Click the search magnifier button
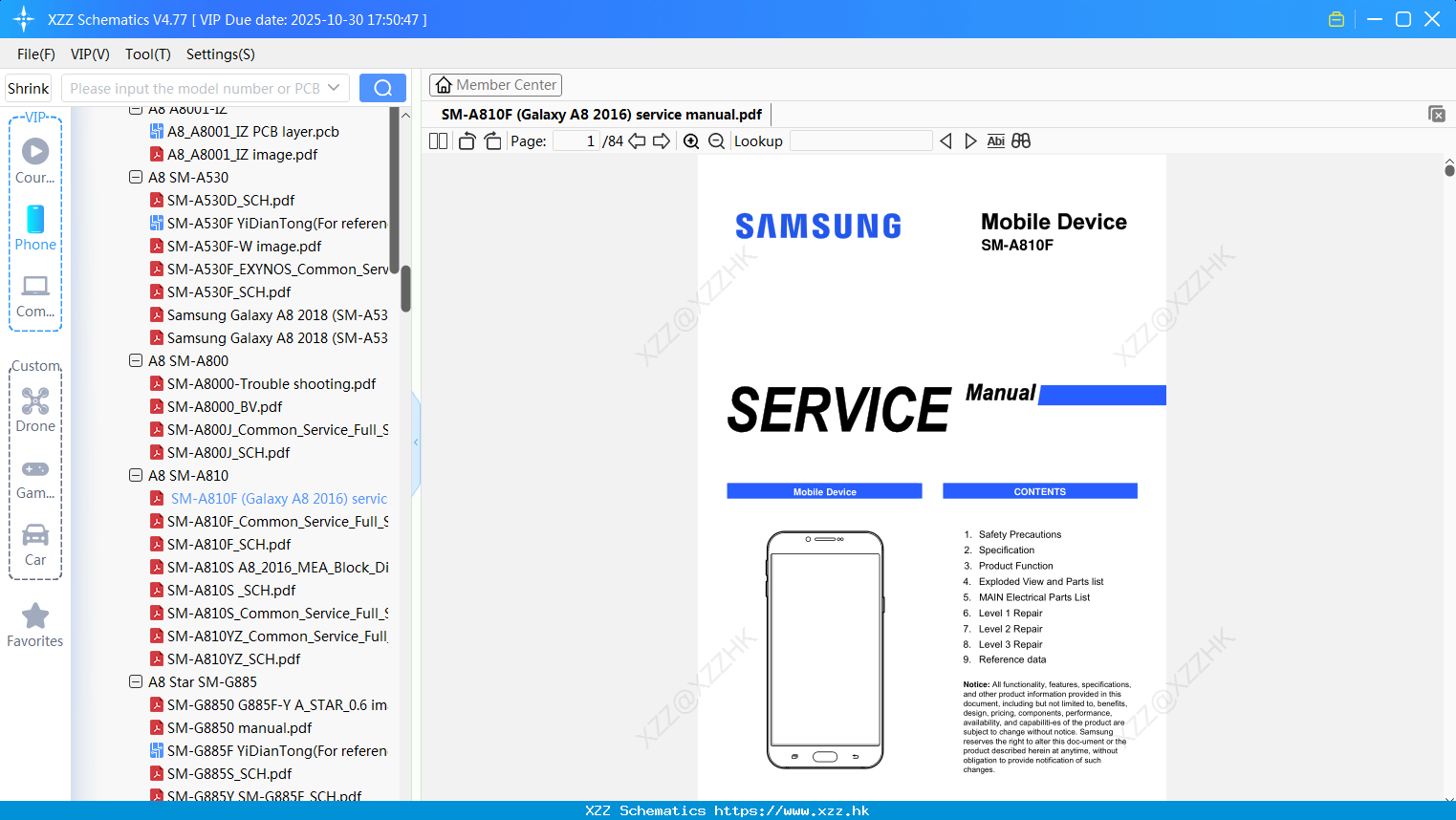This screenshot has height=820, width=1456. pyautogui.click(x=382, y=88)
